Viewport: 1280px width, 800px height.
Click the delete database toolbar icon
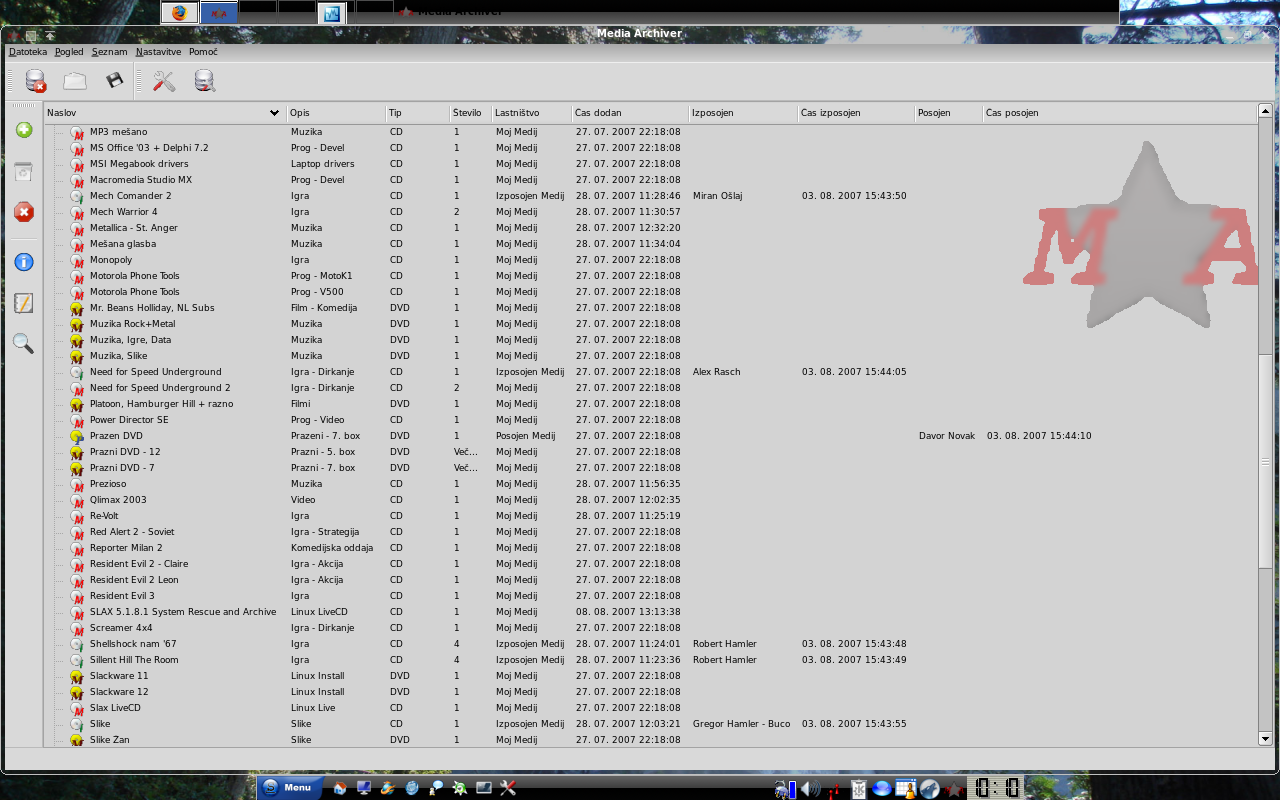36,81
